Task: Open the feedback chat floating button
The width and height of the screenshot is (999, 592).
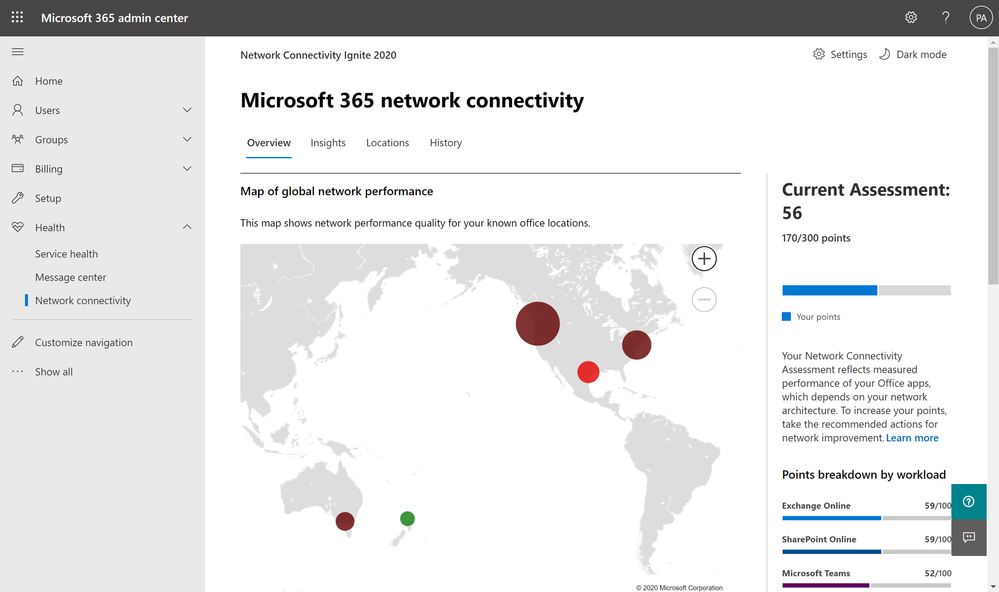Action: [968, 537]
